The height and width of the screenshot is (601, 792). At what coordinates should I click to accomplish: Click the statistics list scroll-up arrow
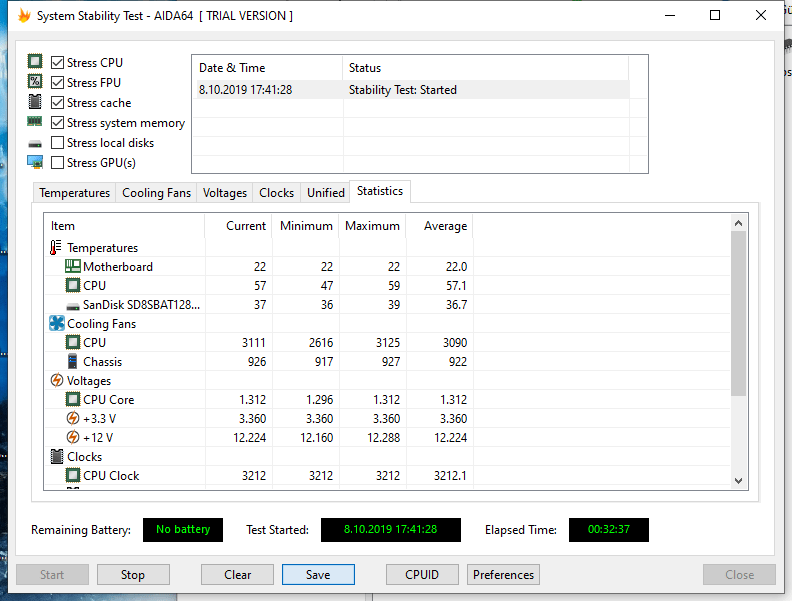pos(738,223)
